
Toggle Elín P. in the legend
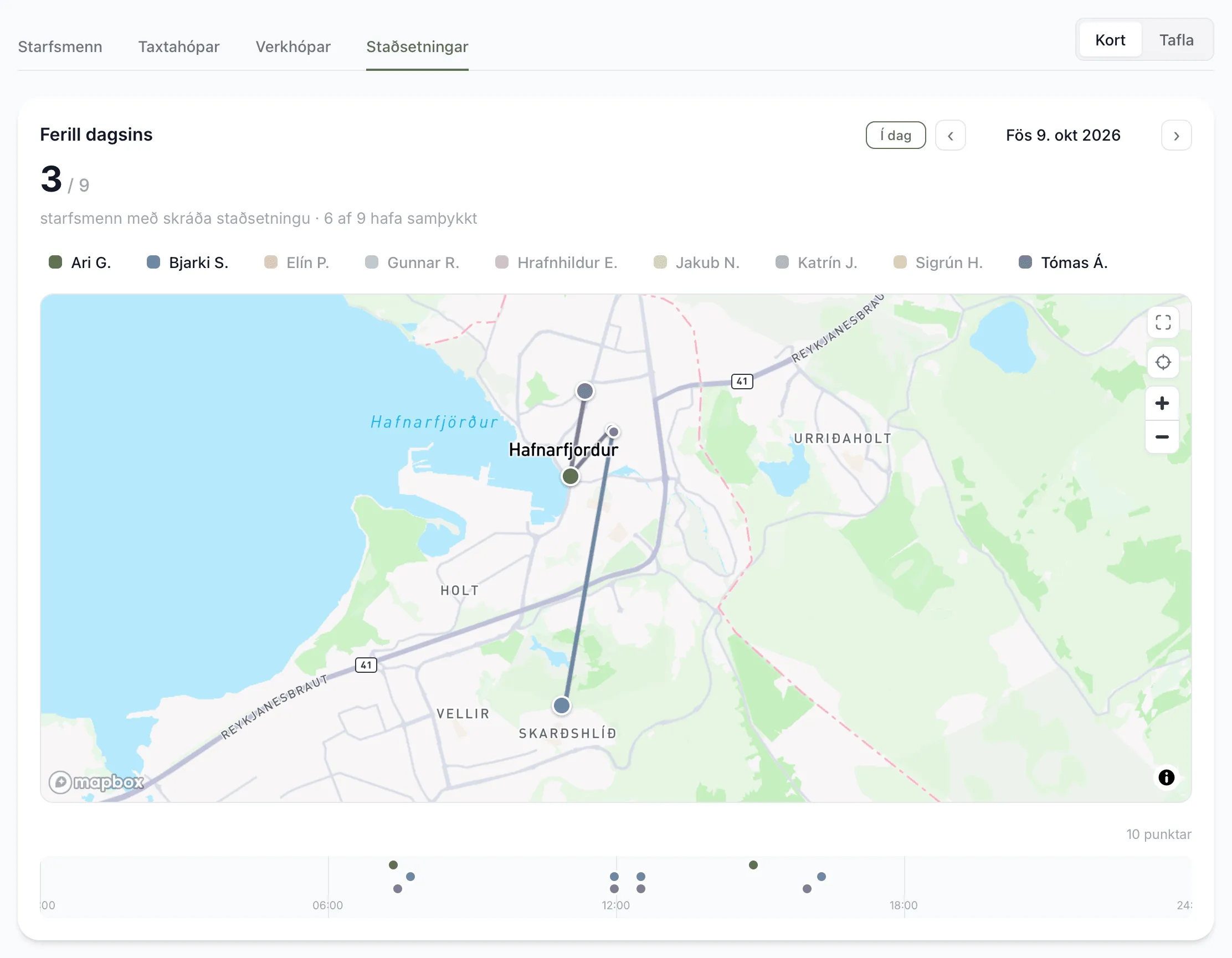(x=297, y=263)
